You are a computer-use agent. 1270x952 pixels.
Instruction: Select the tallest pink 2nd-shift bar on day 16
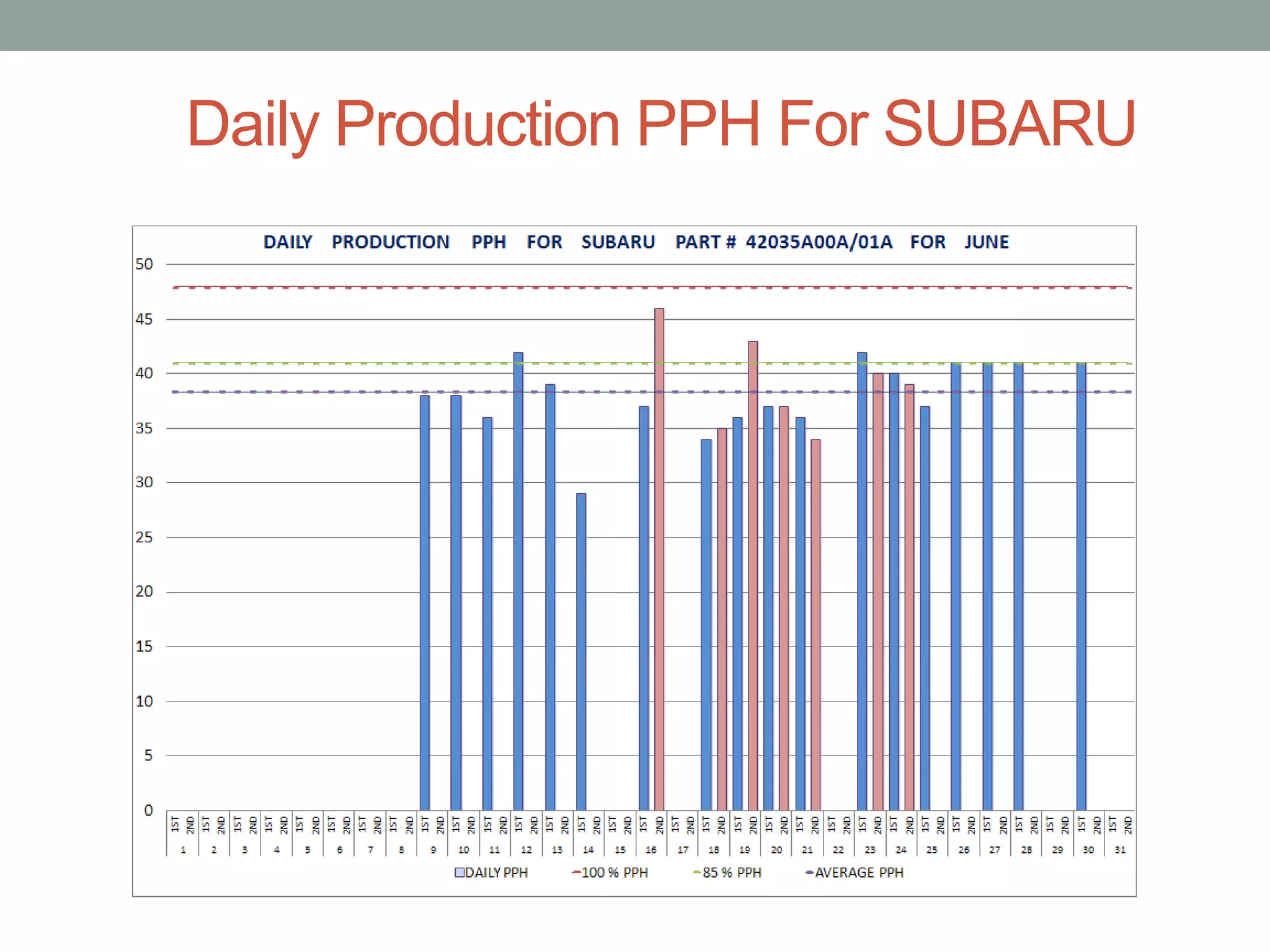pos(659,559)
